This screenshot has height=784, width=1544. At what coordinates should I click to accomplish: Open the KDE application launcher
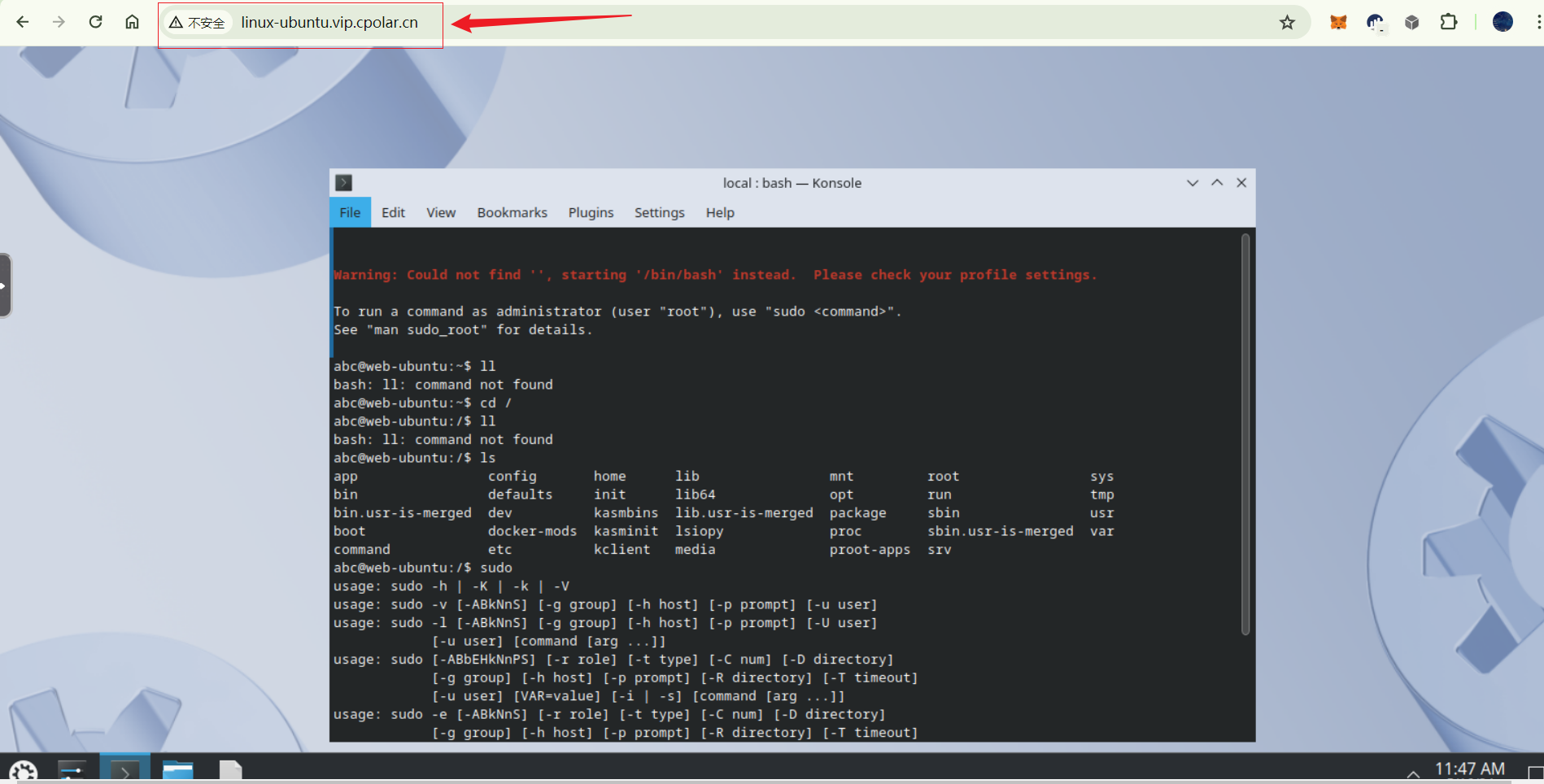coord(23,771)
